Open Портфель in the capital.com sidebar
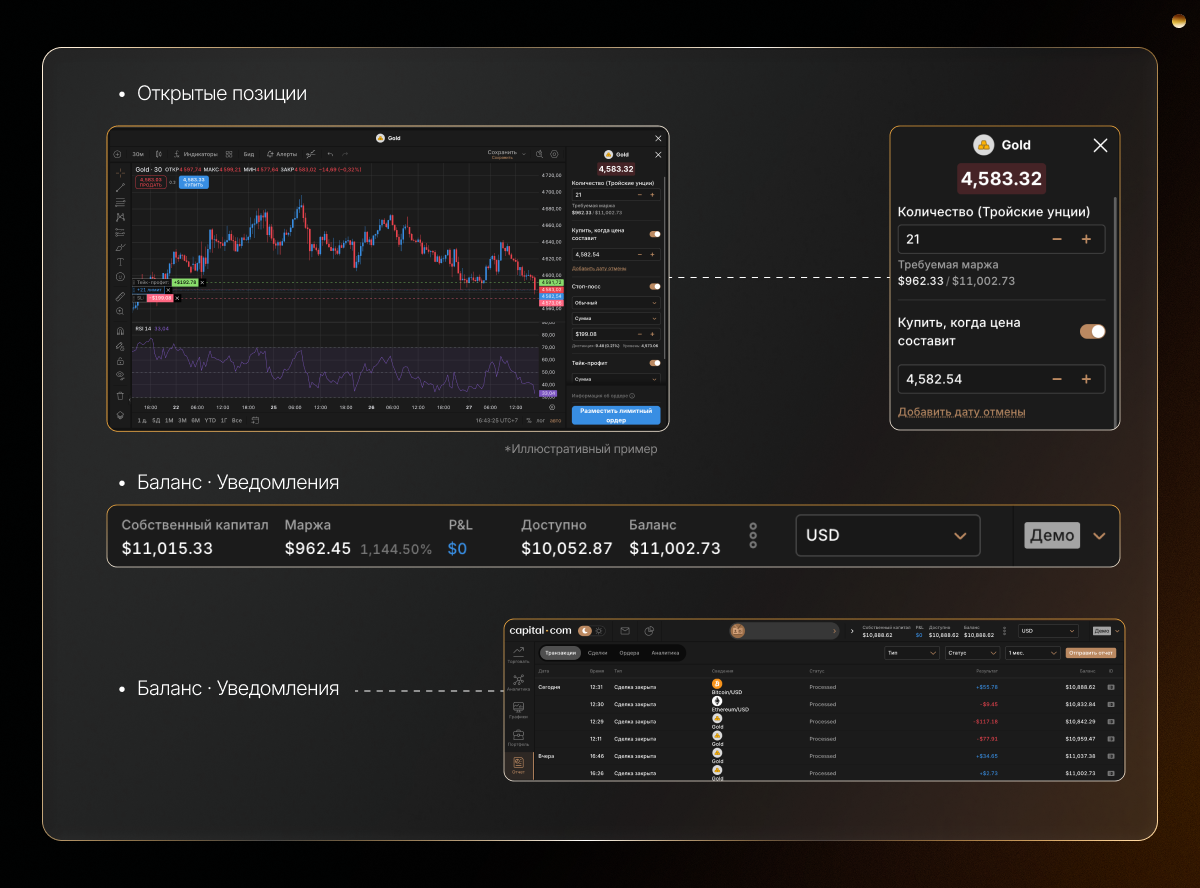This screenshot has width=1200, height=888. coord(519,737)
